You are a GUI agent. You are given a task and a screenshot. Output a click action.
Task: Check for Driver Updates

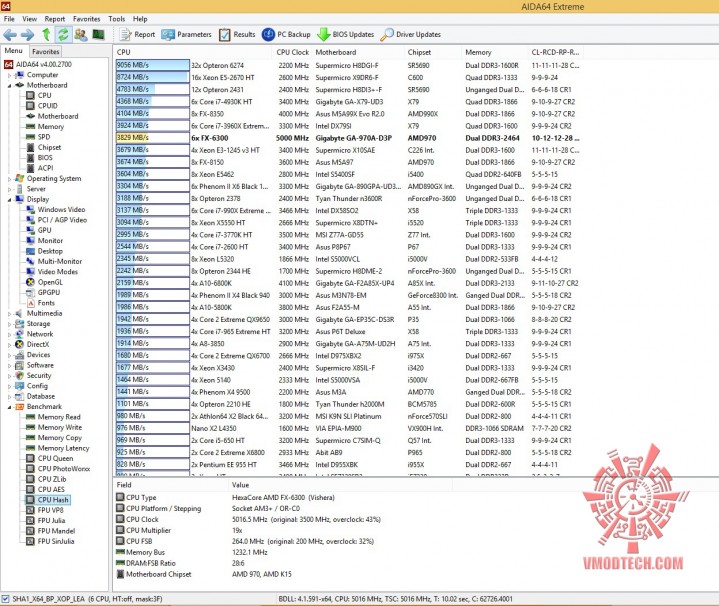410,34
